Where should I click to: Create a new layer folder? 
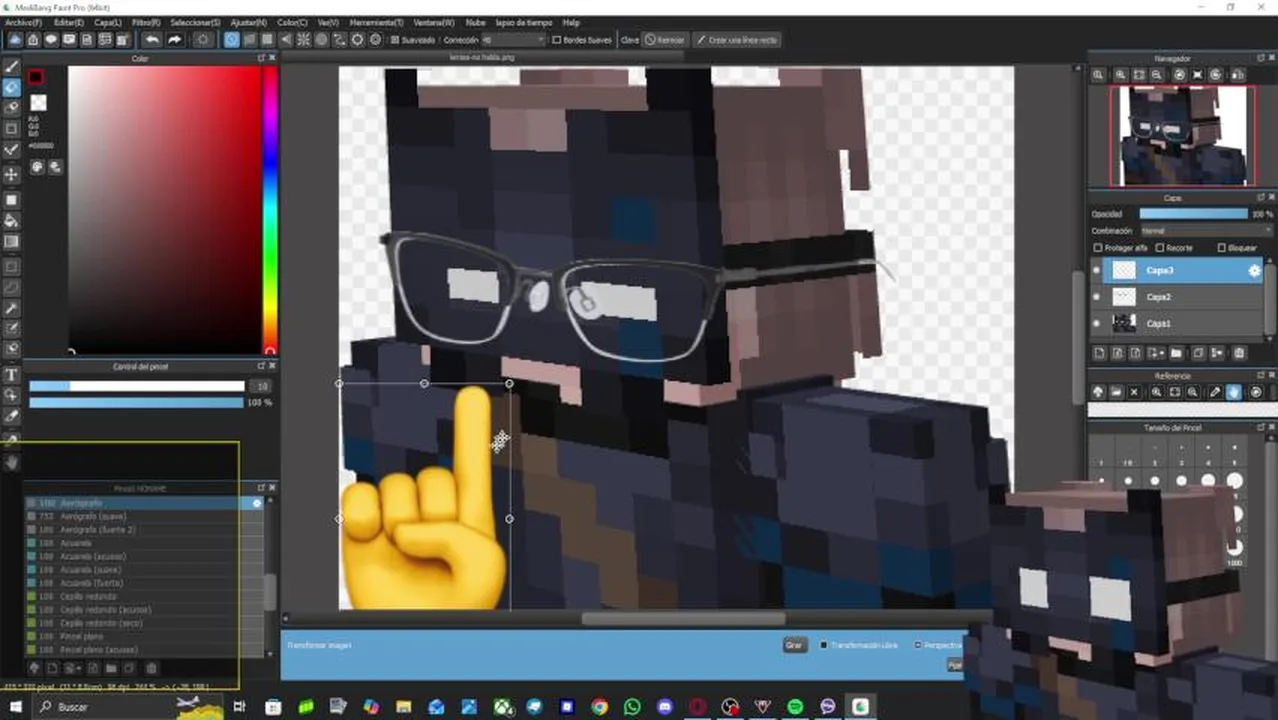click(x=1176, y=353)
